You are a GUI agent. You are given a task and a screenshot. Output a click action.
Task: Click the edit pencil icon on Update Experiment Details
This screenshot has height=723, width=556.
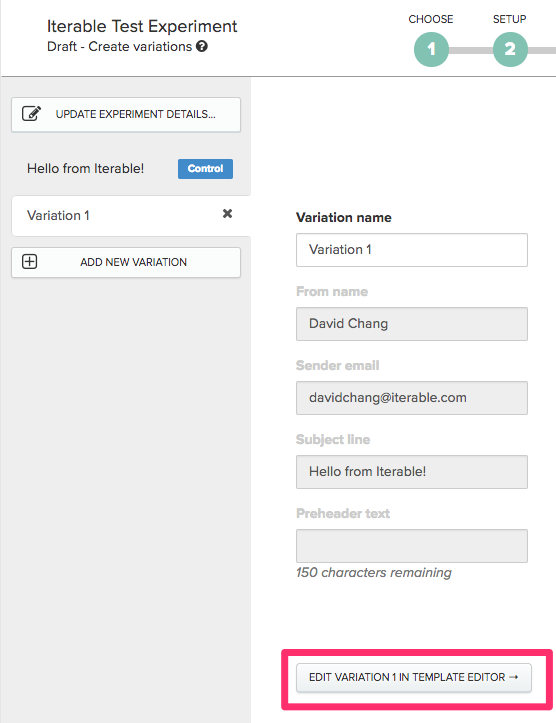coord(32,113)
